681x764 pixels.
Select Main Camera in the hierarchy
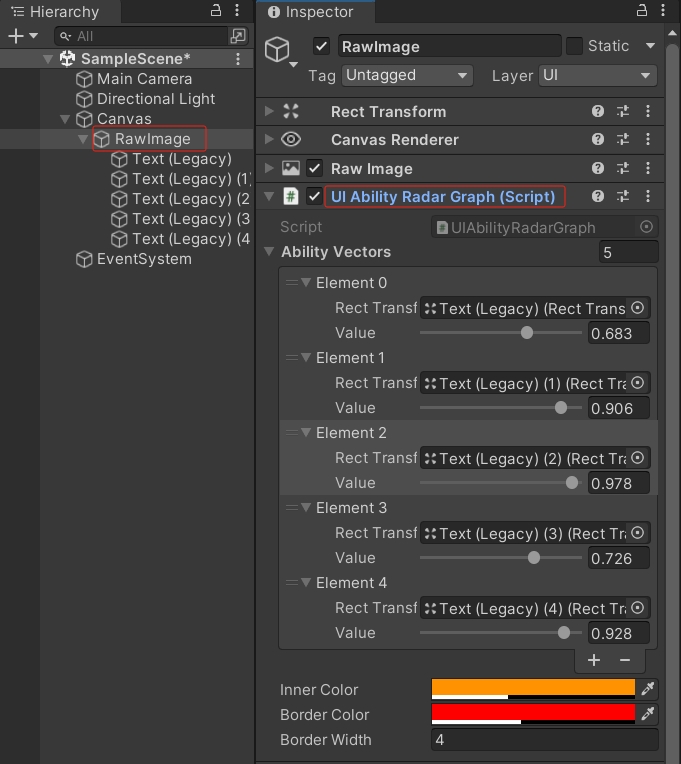(x=144, y=79)
